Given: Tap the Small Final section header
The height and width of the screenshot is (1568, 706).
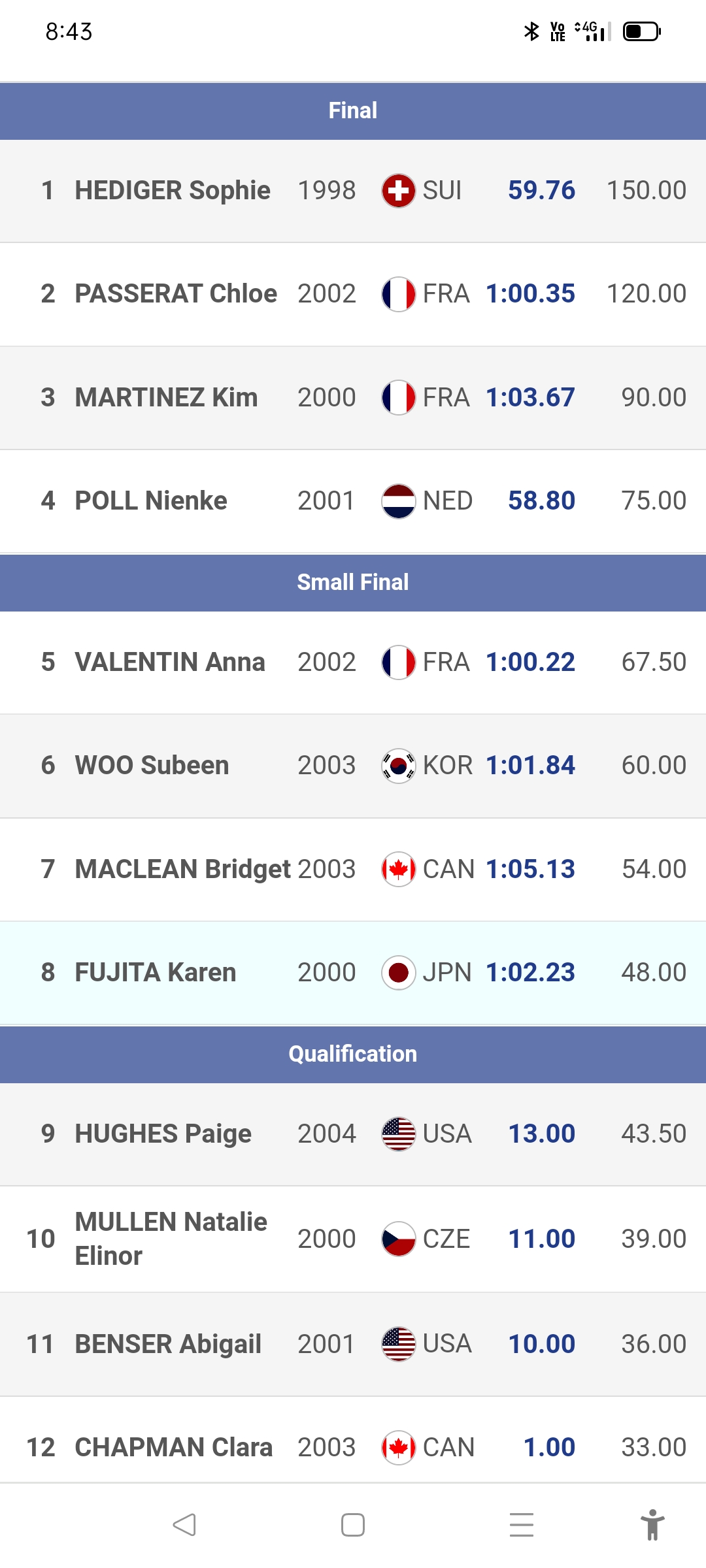Looking at the screenshot, I should click(353, 582).
